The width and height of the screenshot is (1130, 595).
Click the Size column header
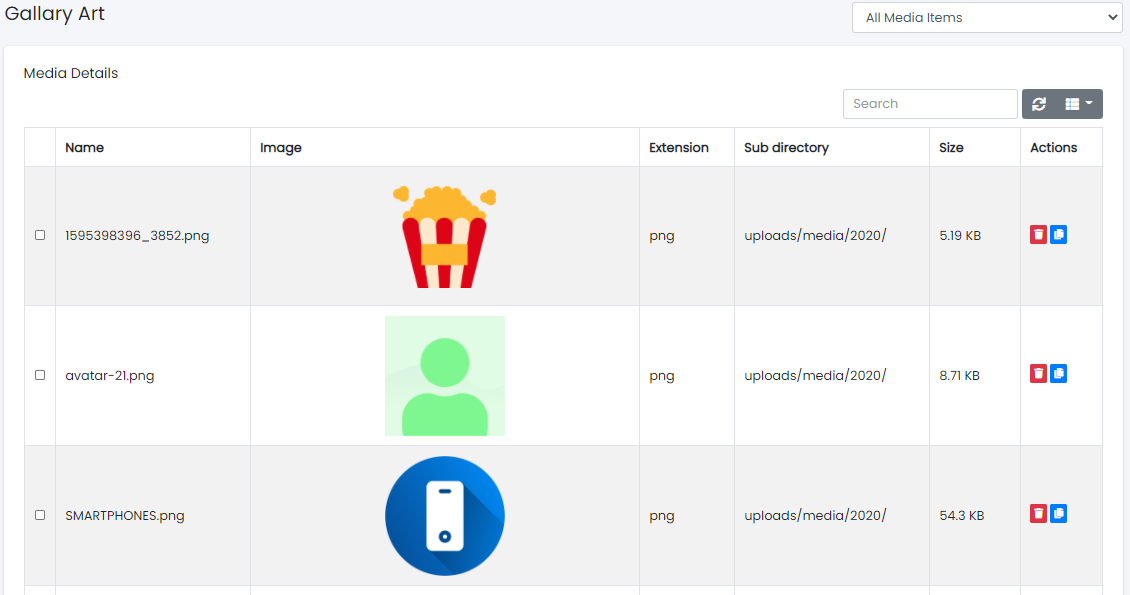[x=951, y=147]
